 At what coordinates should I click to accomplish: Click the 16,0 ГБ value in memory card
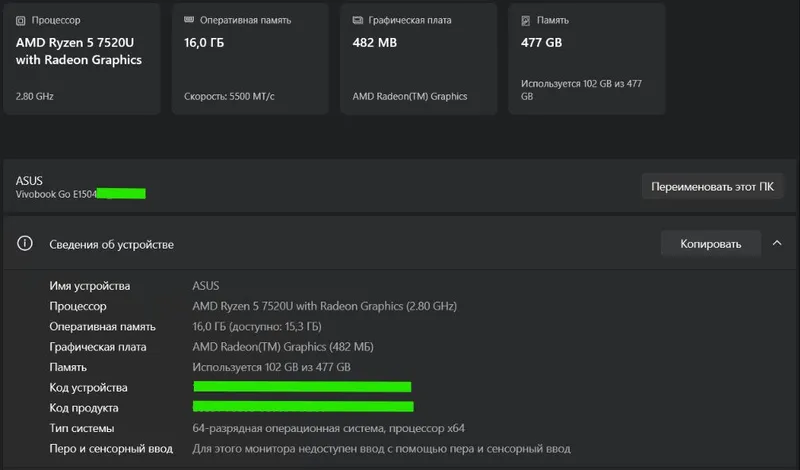(204, 43)
